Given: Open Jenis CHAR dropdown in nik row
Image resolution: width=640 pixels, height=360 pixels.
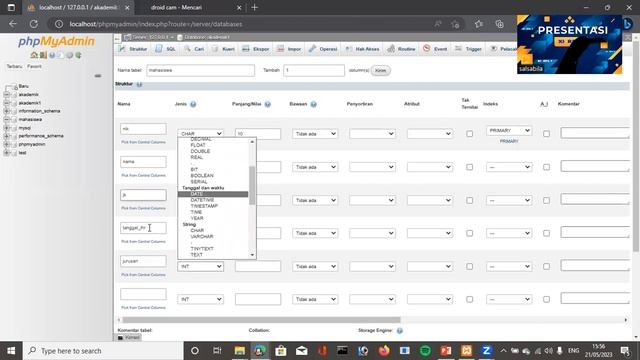Looking at the screenshot, I should [x=200, y=134].
